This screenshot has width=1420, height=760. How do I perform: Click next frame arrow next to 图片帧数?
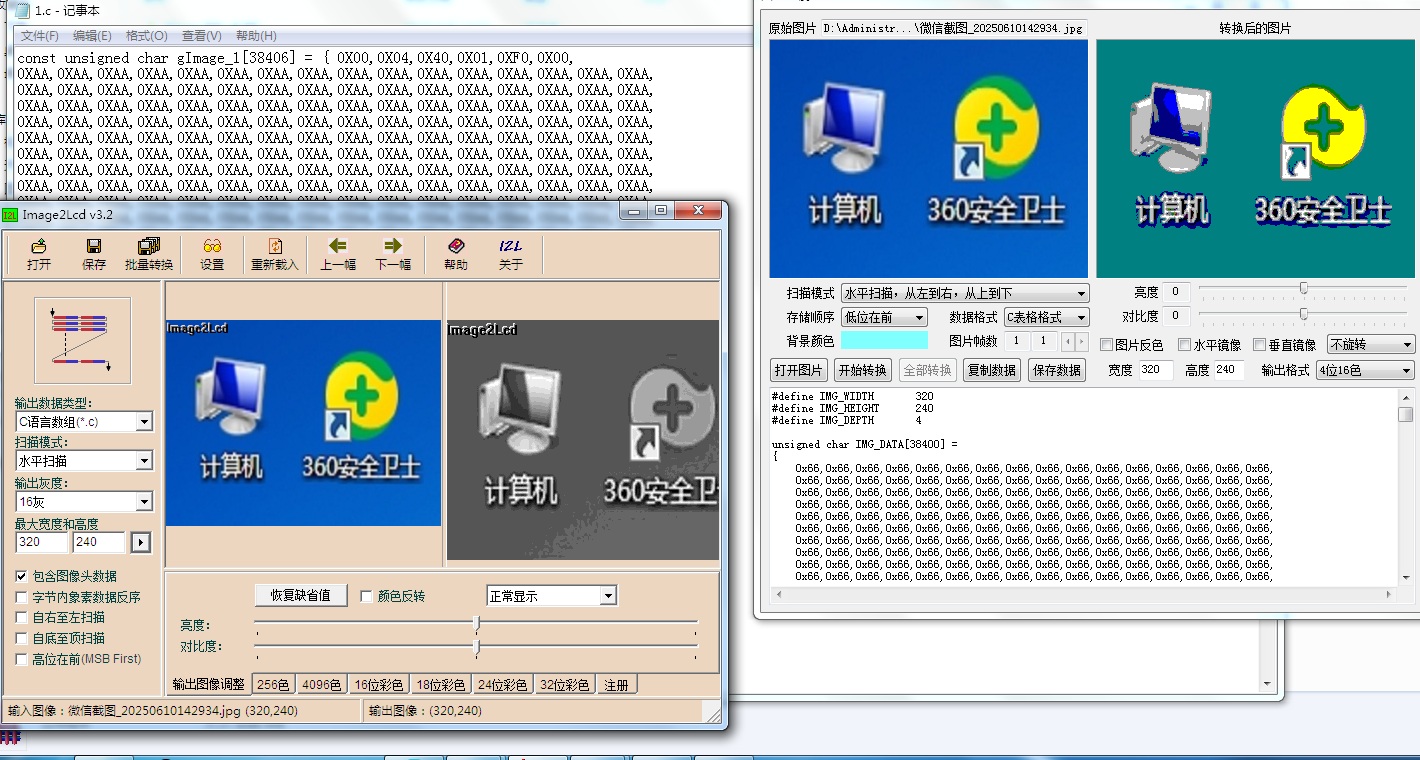click(1081, 342)
